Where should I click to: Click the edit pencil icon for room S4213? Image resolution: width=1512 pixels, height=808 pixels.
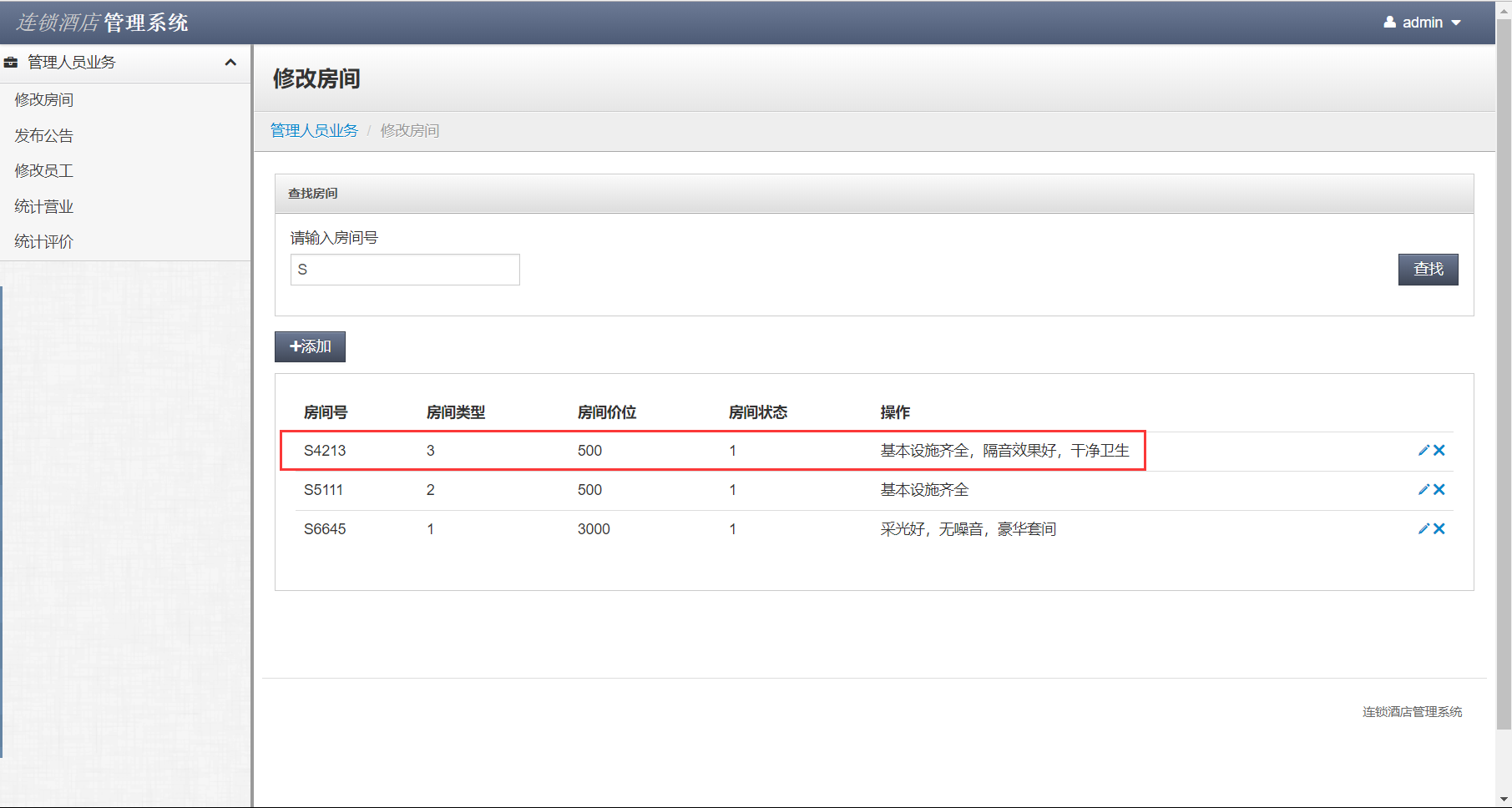(1422, 450)
